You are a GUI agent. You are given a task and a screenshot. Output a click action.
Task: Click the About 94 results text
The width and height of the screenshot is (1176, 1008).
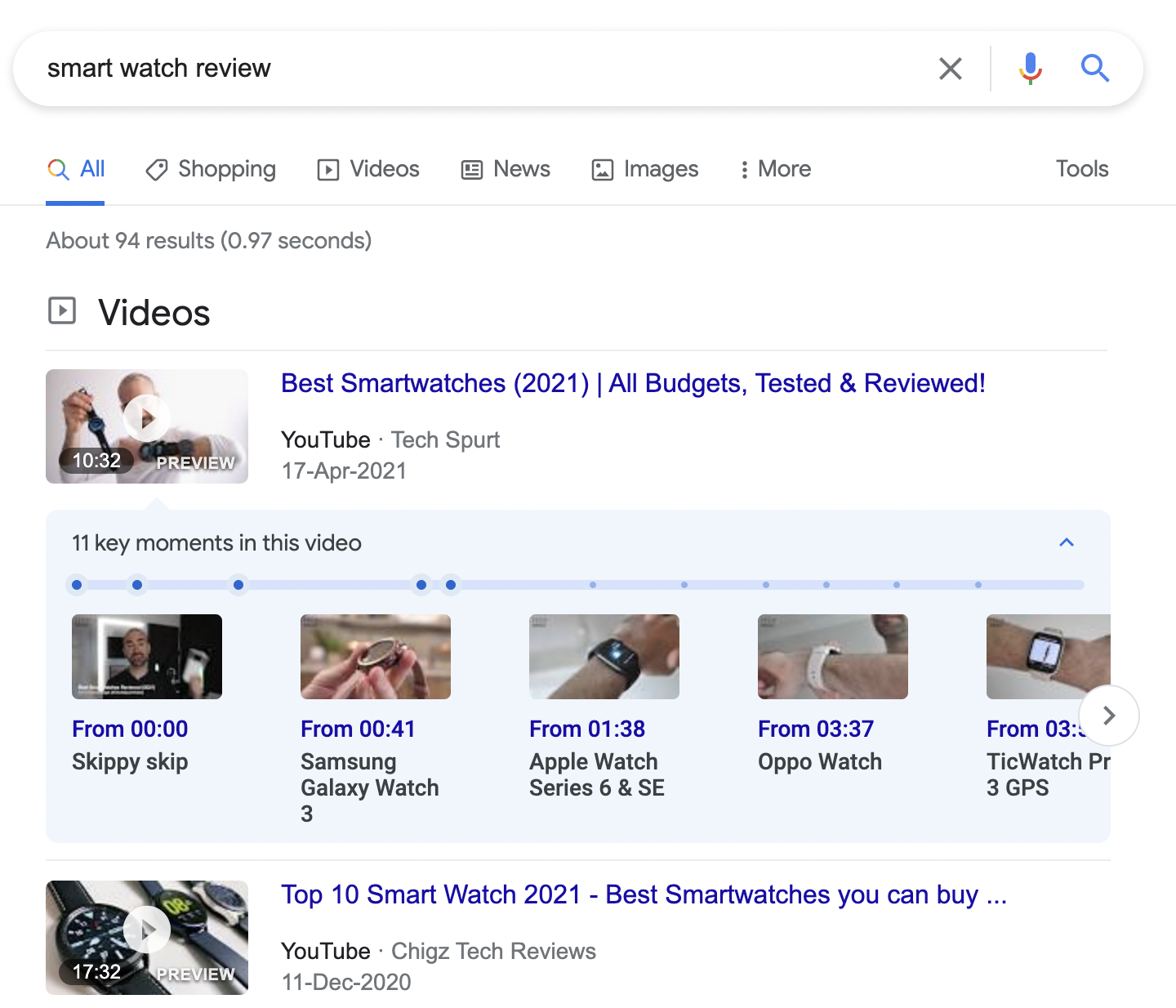pos(209,240)
